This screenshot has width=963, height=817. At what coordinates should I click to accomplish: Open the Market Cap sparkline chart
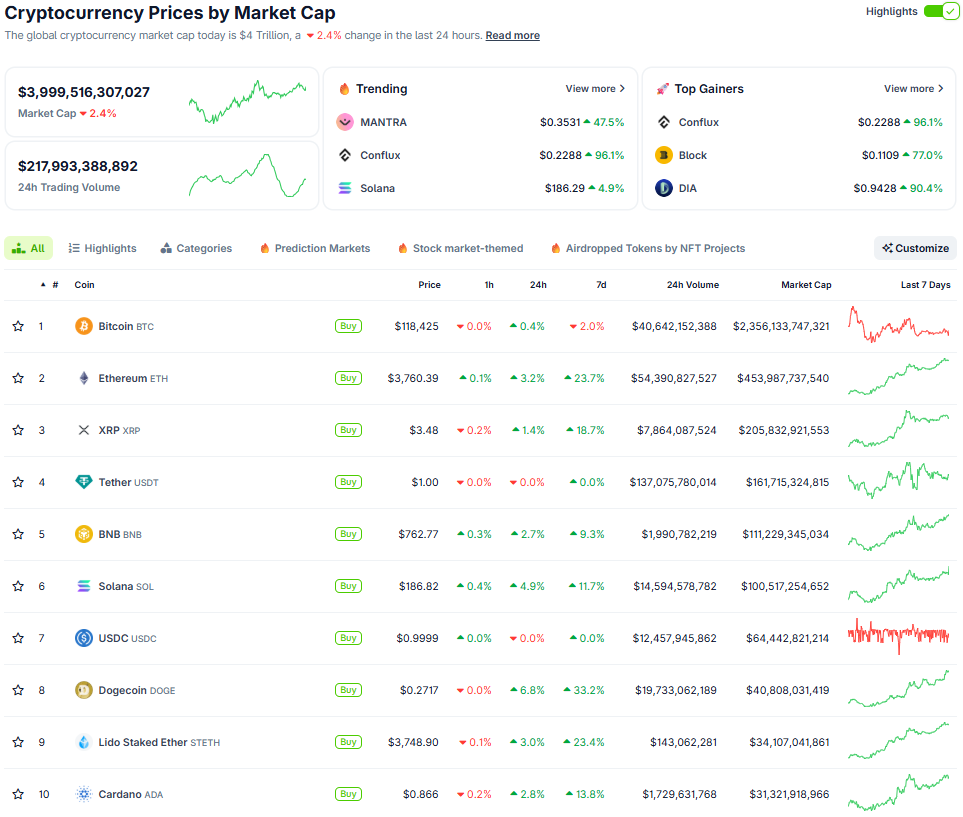tap(248, 101)
